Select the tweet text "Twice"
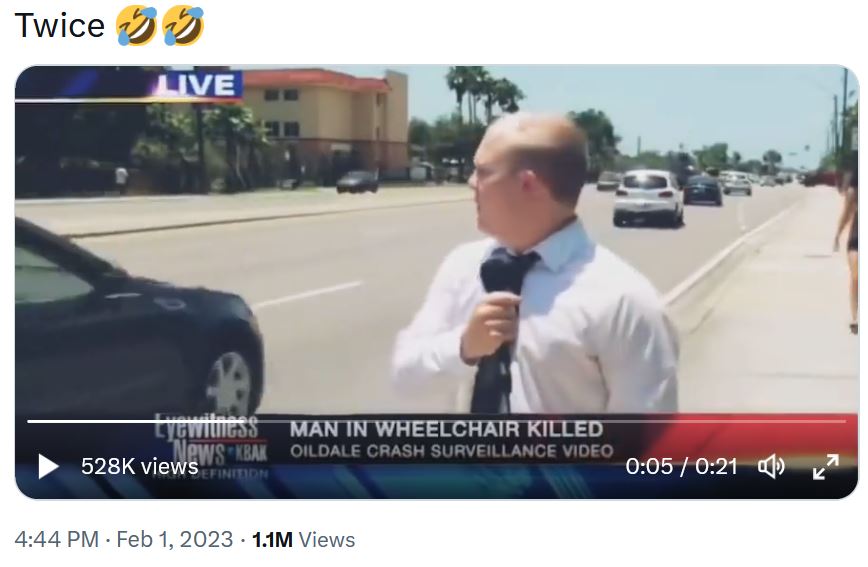This screenshot has width=868, height=567. point(59,25)
